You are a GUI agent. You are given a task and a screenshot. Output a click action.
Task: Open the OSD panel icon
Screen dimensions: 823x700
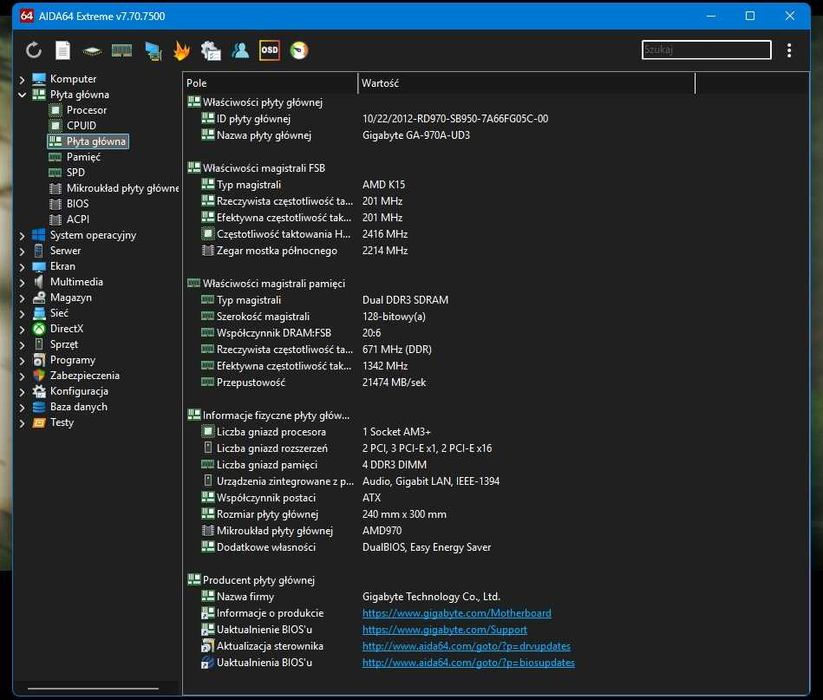point(269,50)
